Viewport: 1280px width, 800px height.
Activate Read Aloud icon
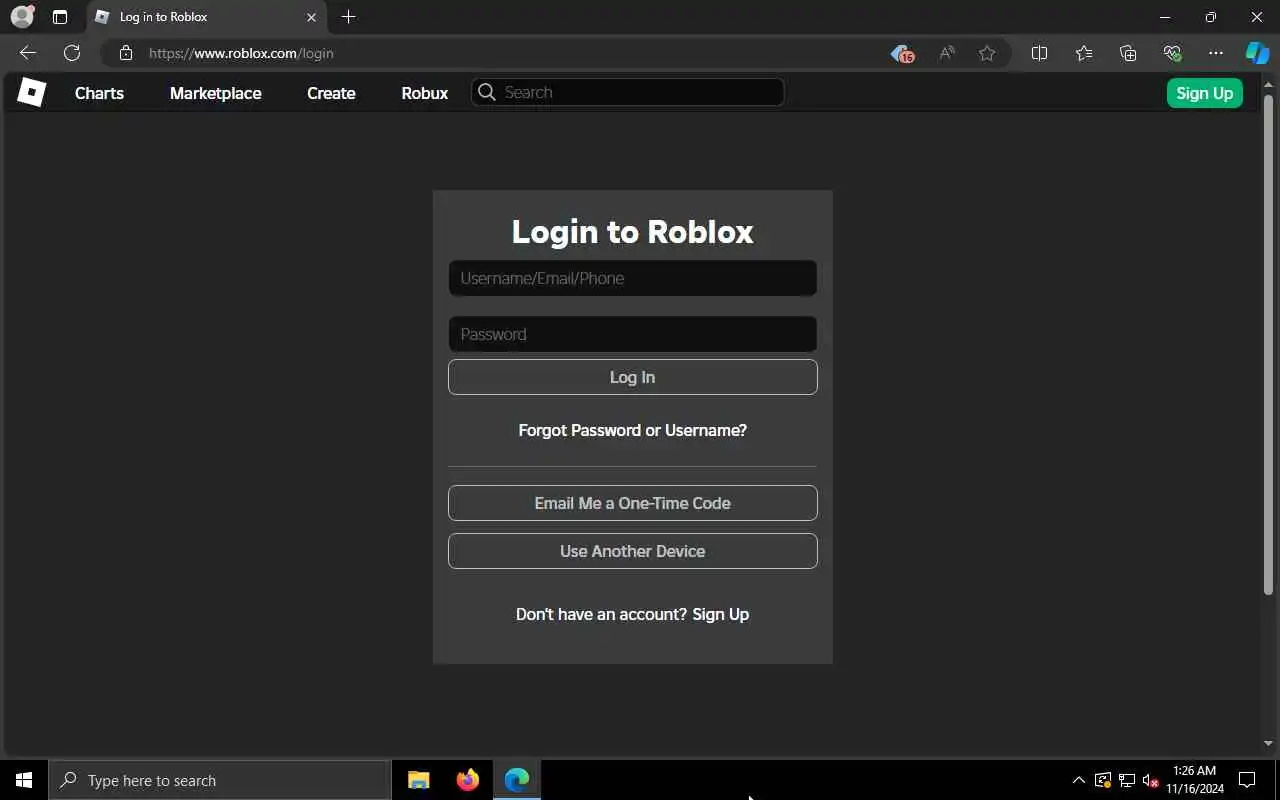(946, 53)
